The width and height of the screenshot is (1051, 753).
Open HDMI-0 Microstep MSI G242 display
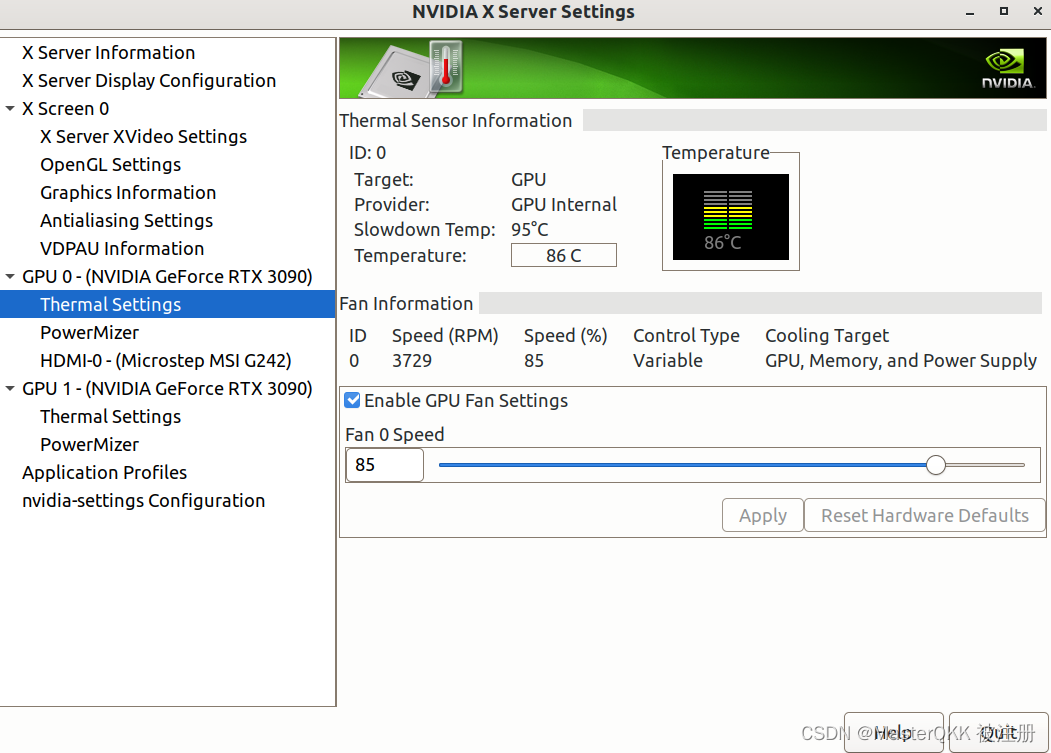pyautogui.click(x=166, y=361)
